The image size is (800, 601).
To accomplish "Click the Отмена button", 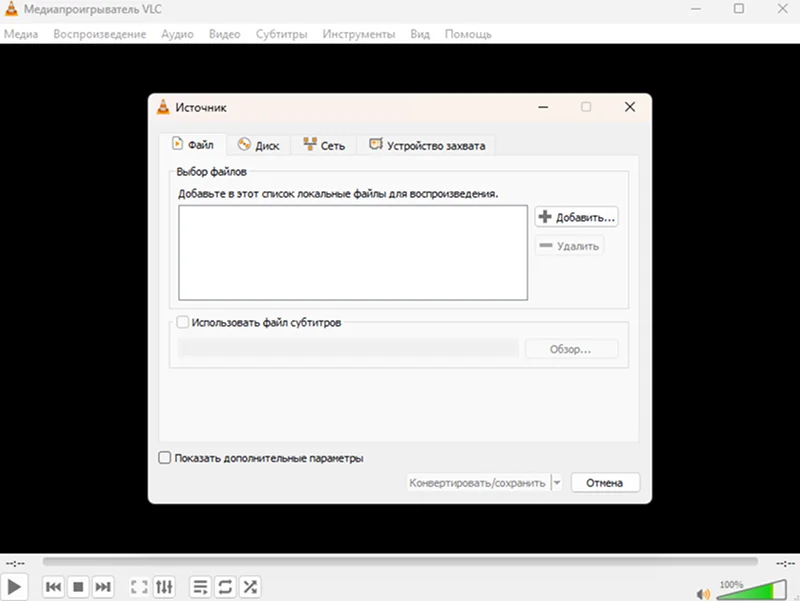I will [605, 483].
